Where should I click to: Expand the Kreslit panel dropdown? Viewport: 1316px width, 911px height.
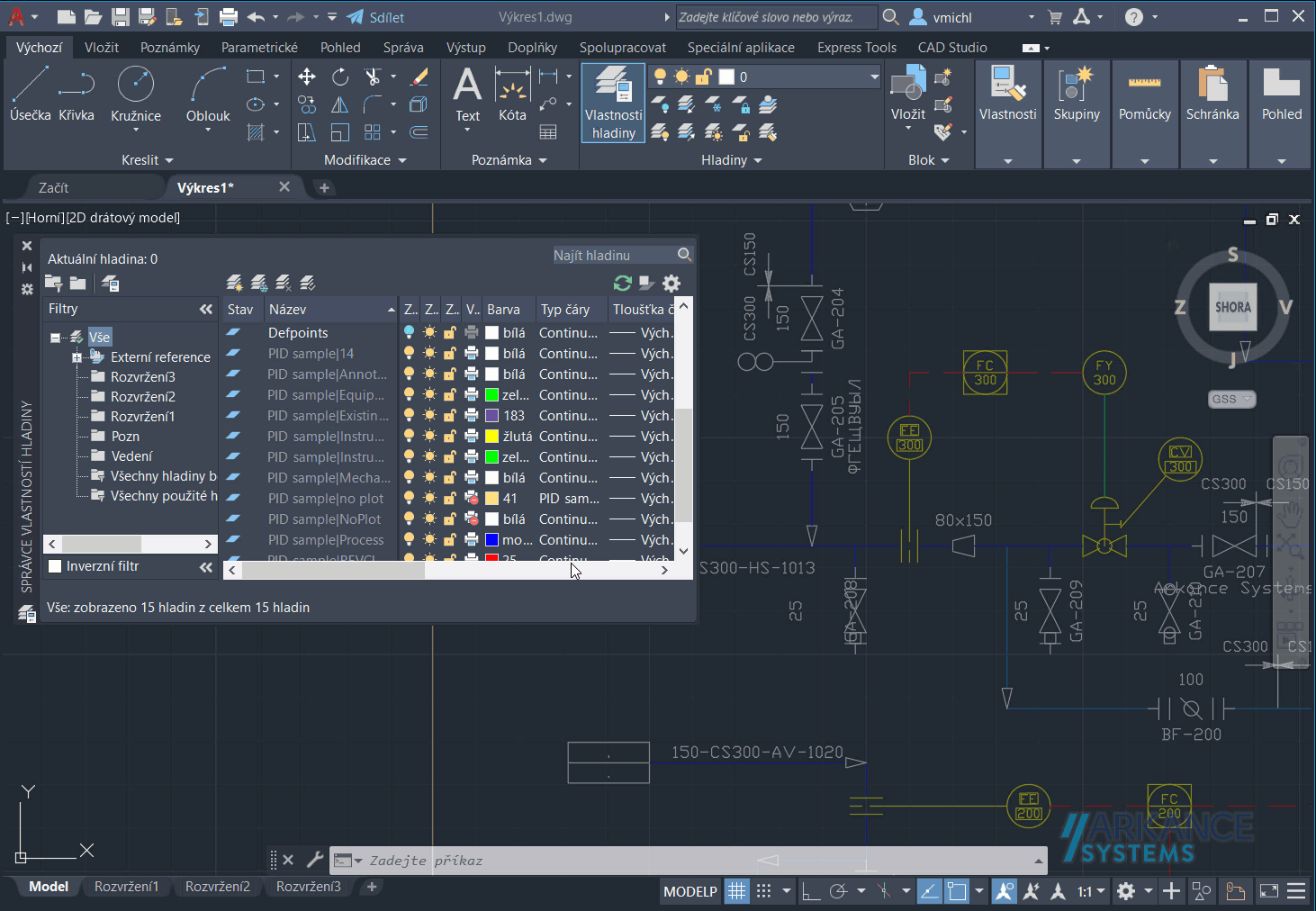(148, 160)
